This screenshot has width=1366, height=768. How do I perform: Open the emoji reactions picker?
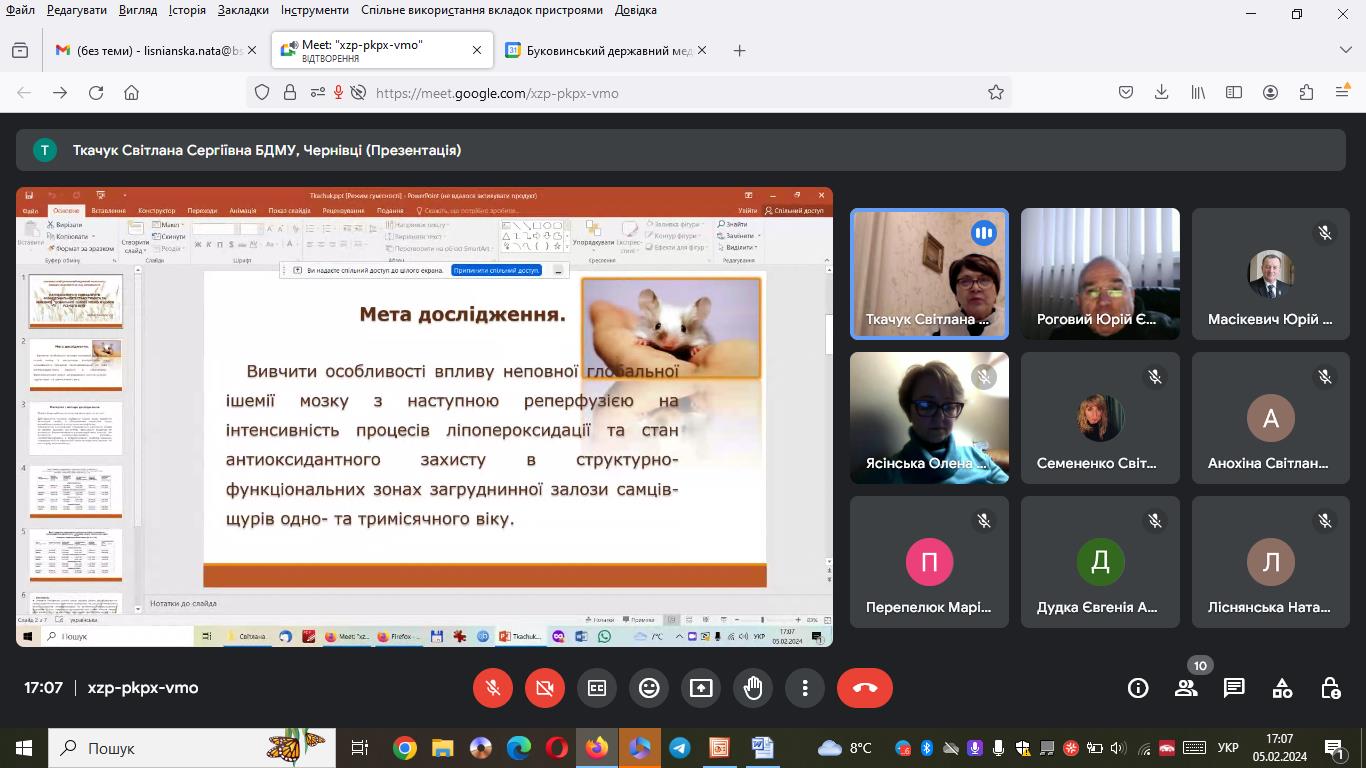point(649,688)
